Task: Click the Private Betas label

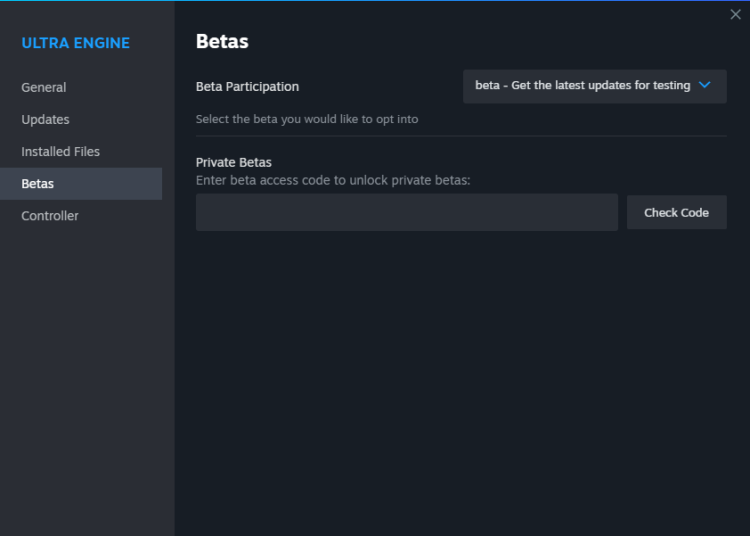Action: click(x=234, y=162)
